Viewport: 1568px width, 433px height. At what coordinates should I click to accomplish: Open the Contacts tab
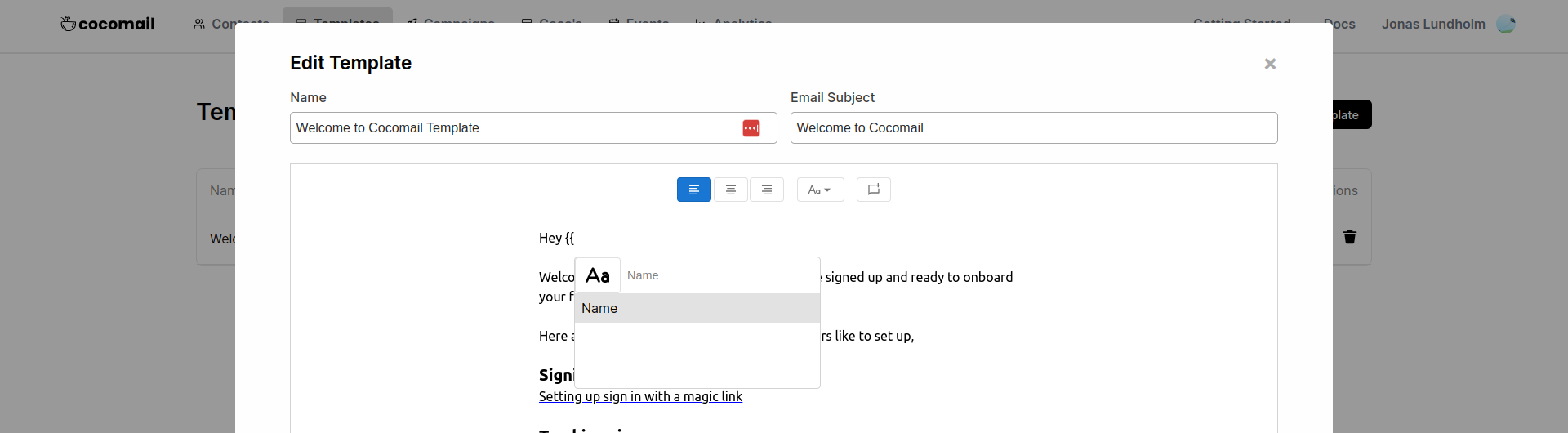tap(232, 24)
